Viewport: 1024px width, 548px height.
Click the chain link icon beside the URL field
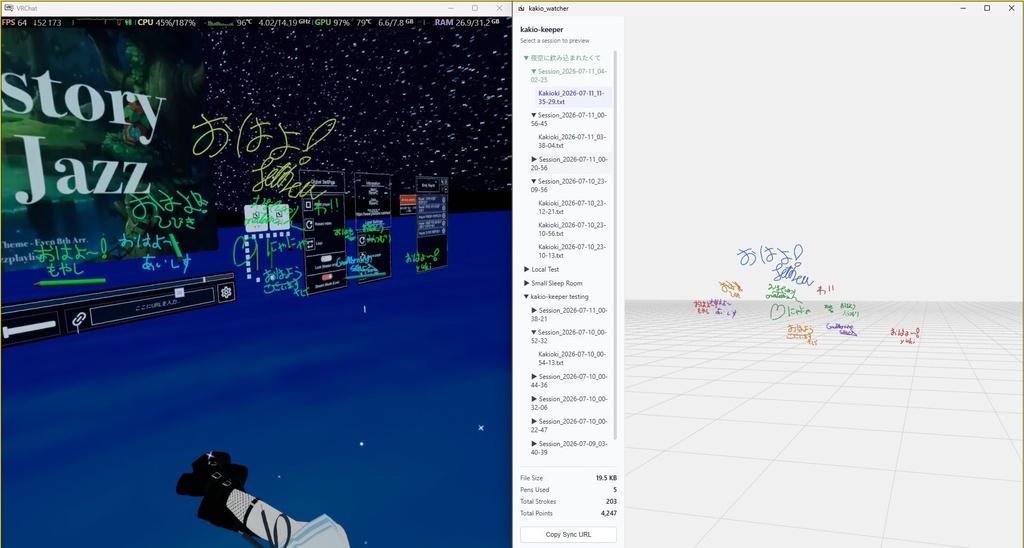(x=79, y=319)
